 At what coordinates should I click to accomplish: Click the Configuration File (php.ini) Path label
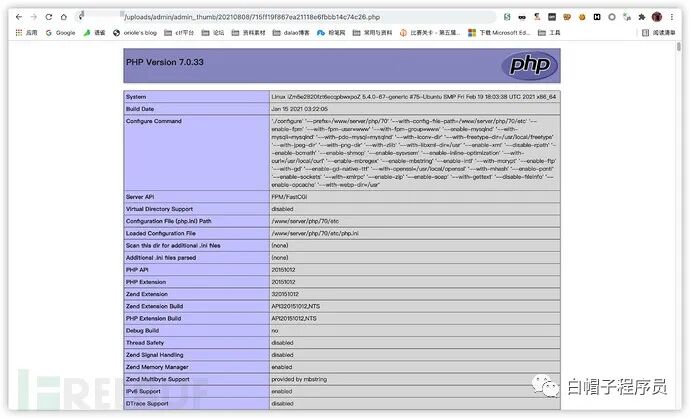pyautogui.click(x=169, y=221)
